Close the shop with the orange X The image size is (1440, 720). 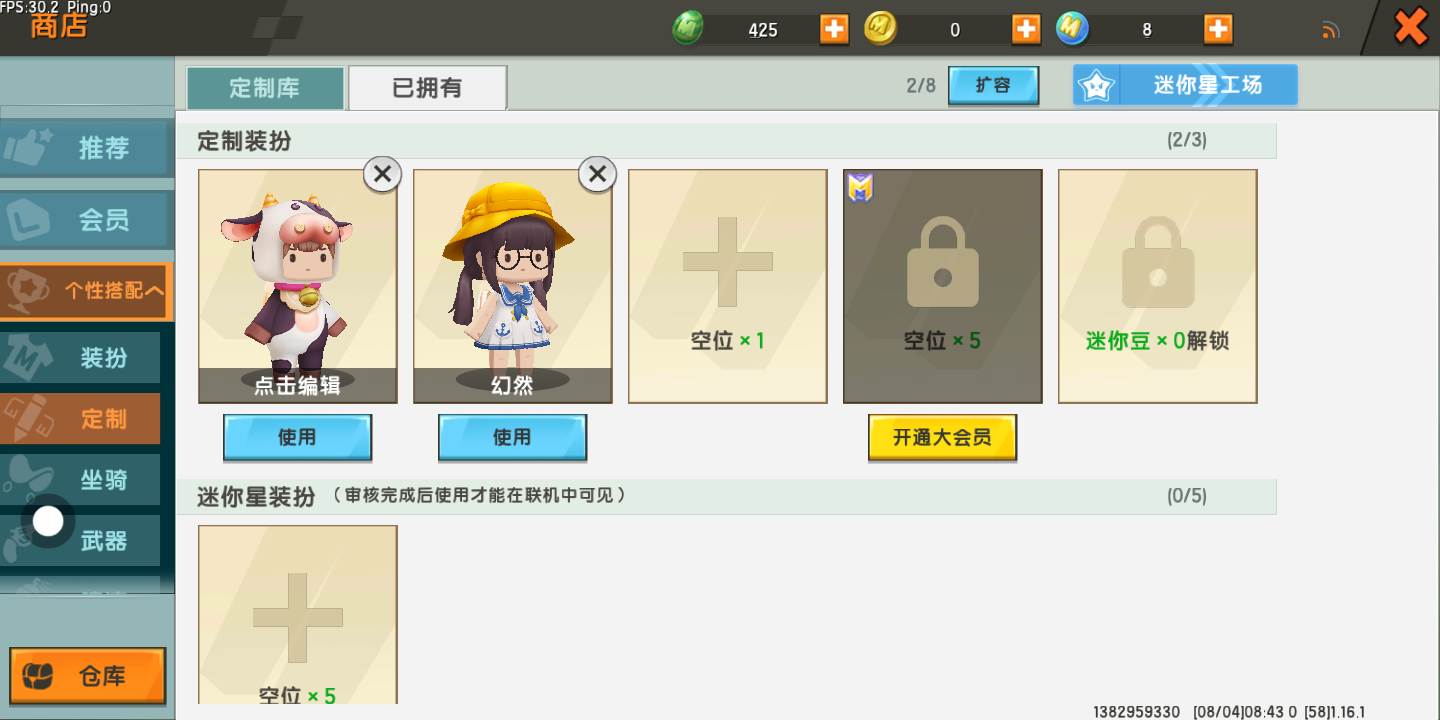(1411, 27)
